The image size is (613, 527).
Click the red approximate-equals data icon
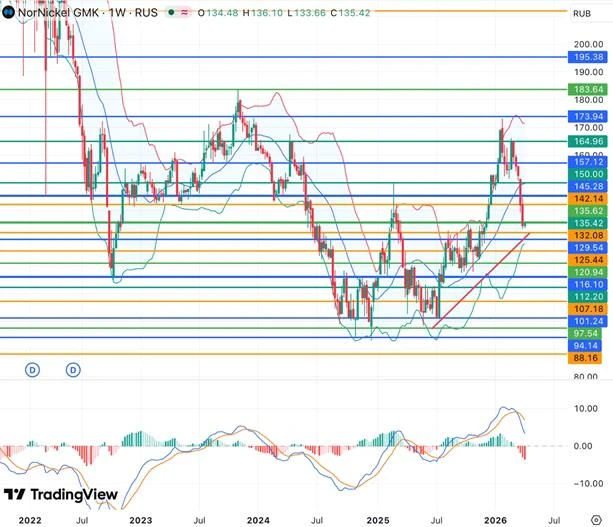(x=186, y=13)
